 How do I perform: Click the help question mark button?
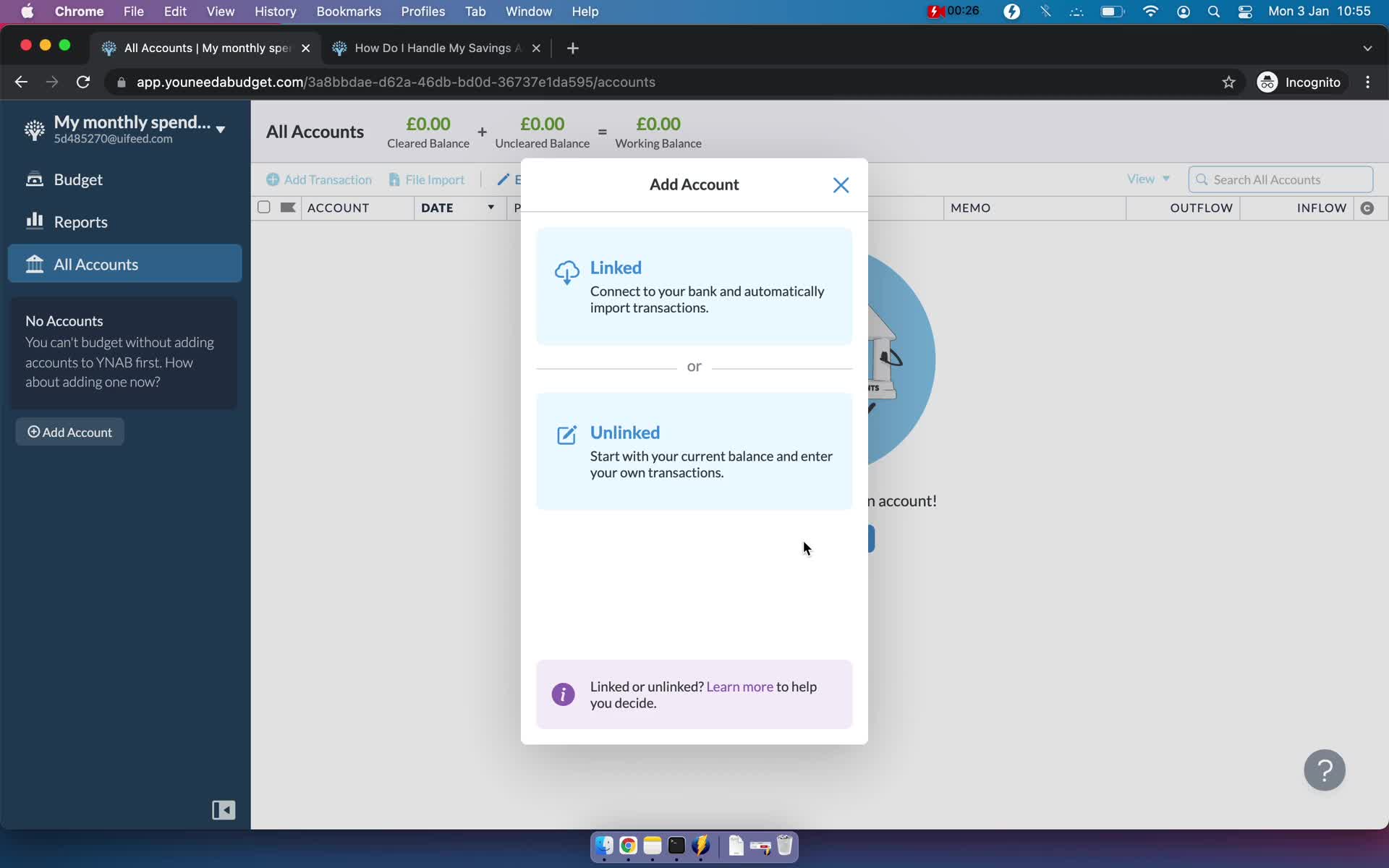tap(1324, 769)
